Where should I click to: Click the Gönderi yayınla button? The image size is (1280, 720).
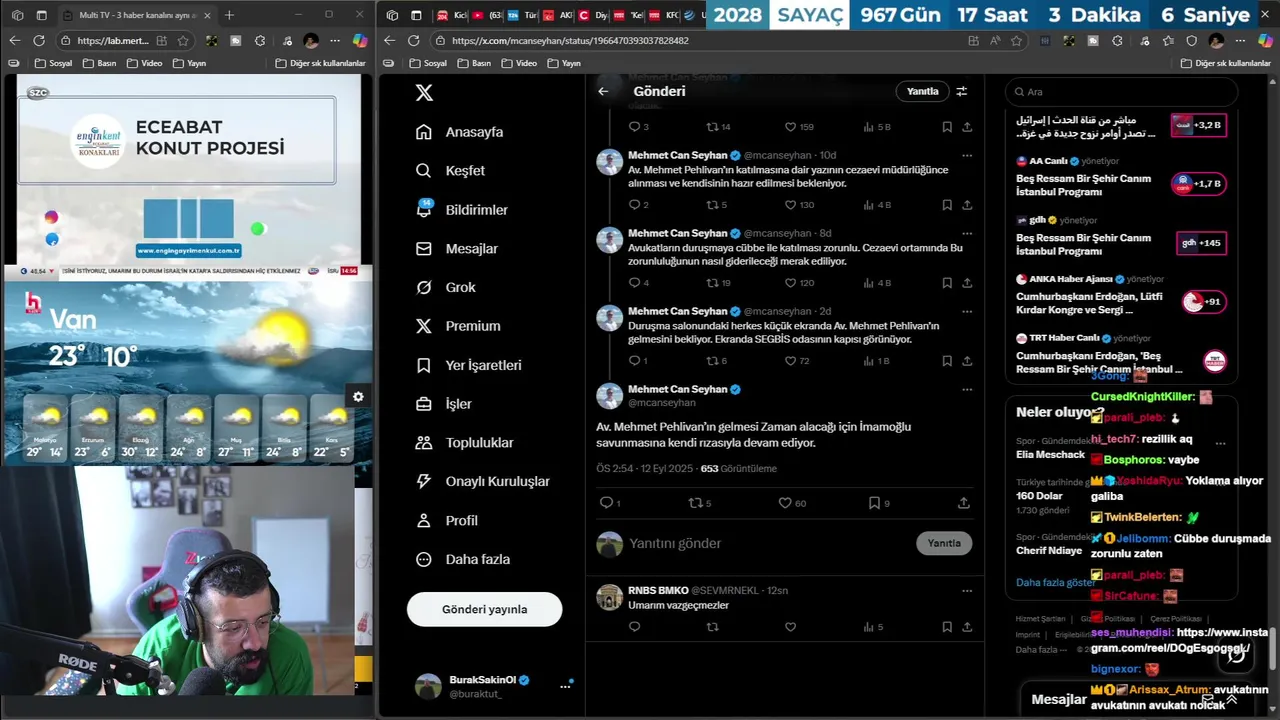485,609
